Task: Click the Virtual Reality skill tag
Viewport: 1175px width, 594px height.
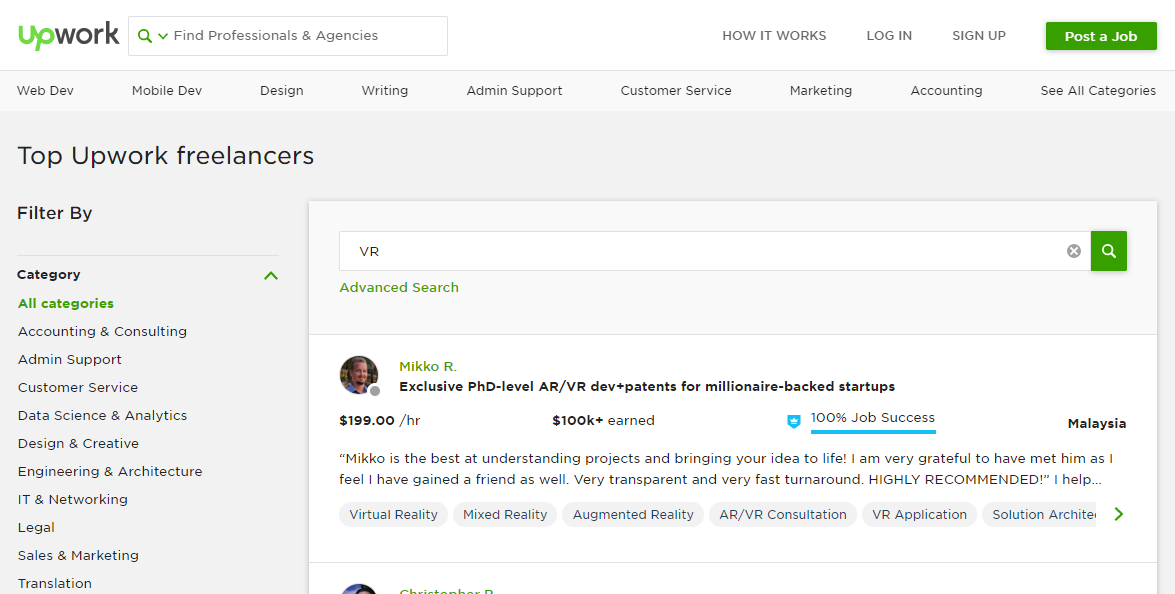Action: pyautogui.click(x=393, y=515)
